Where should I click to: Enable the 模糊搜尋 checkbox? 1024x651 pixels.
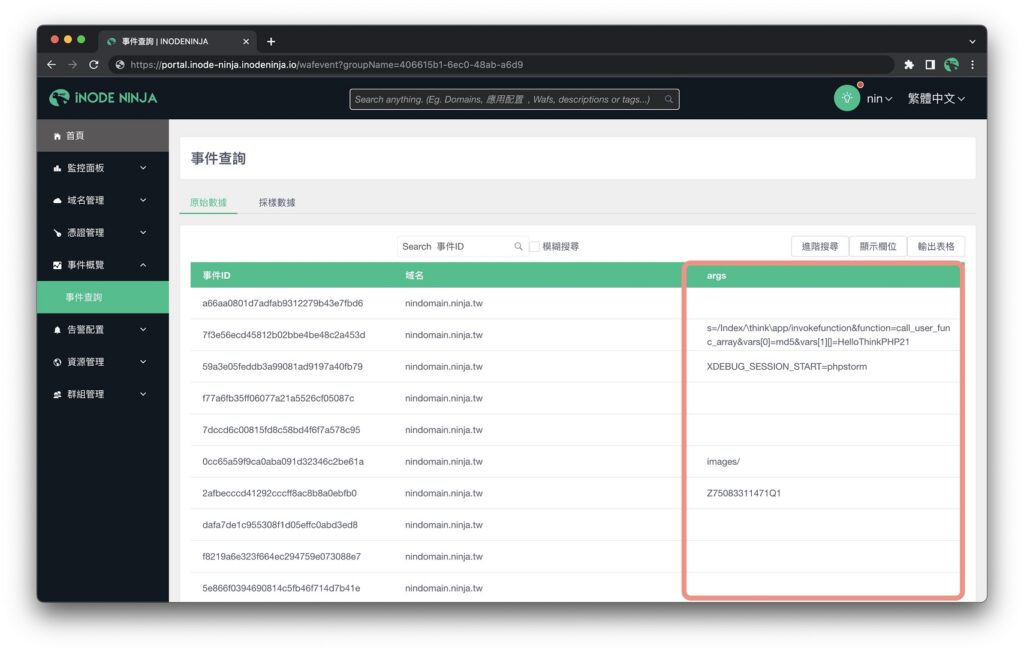tap(535, 246)
